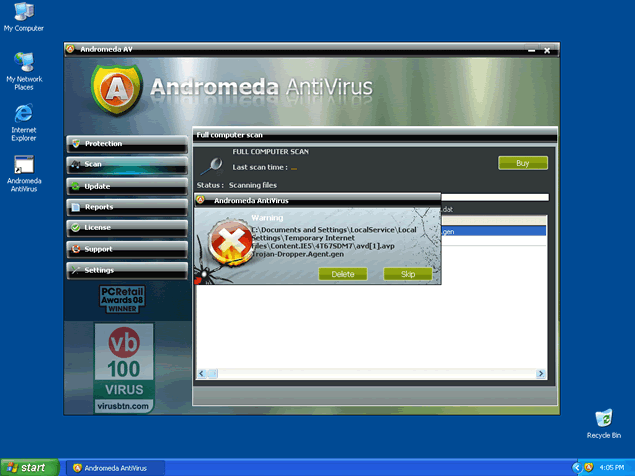635x476 pixels.
Task: Select the Scan sidebar item
Action: pos(126,164)
